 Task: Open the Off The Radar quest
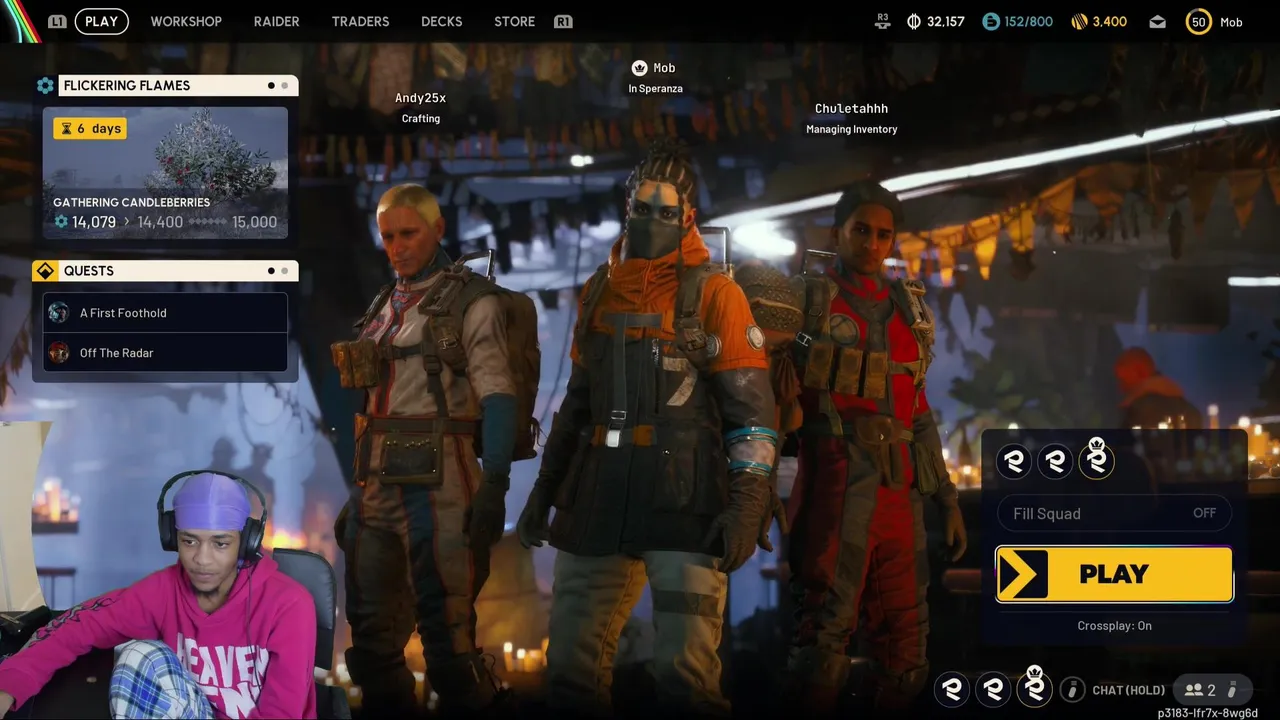tap(165, 353)
